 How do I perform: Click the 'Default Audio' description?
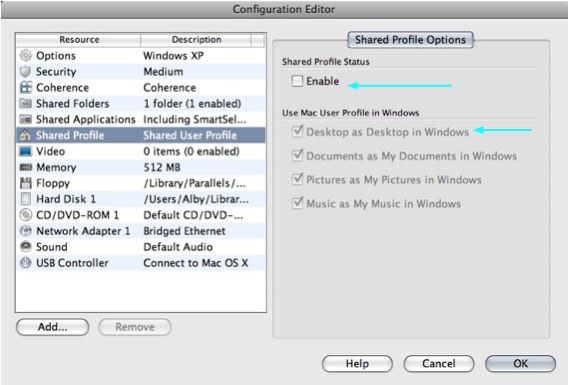(x=178, y=247)
